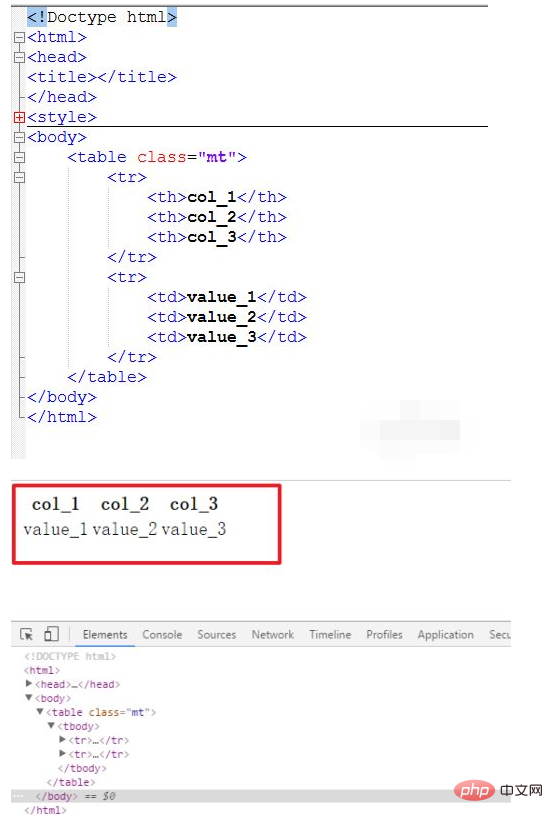Click the th col_3 code line
Image resolution: width=553 pixels, height=823 pixels.
coord(217,237)
